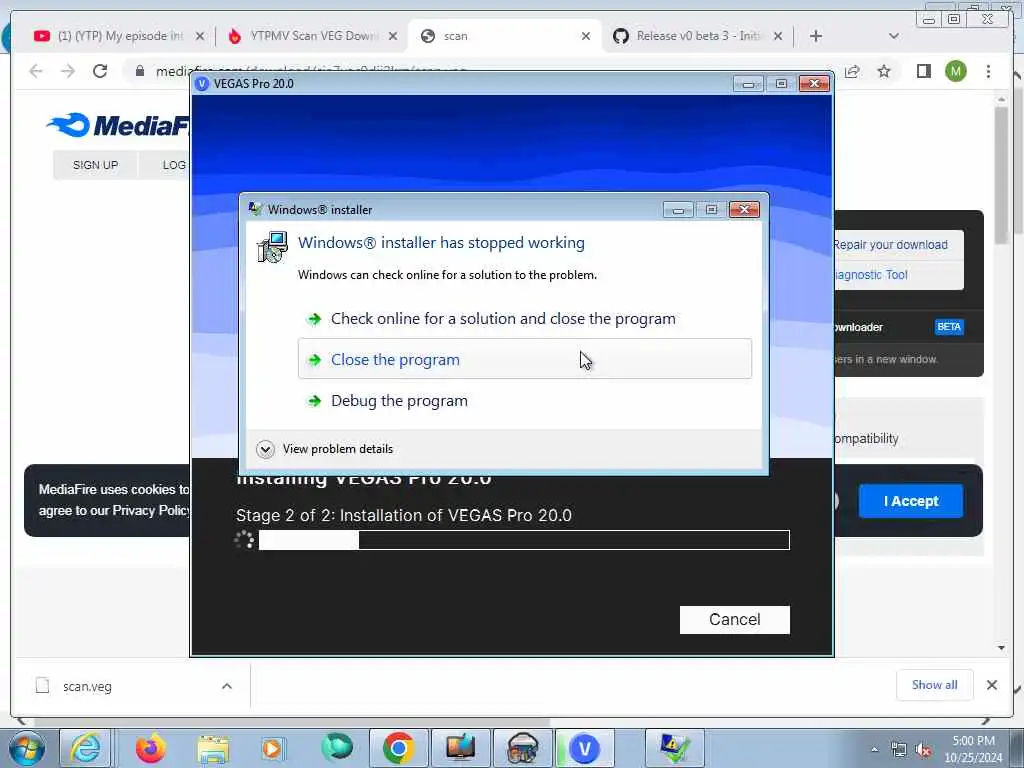
Task: Cancel the VEGAS Pro installation
Action: point(735,619)
